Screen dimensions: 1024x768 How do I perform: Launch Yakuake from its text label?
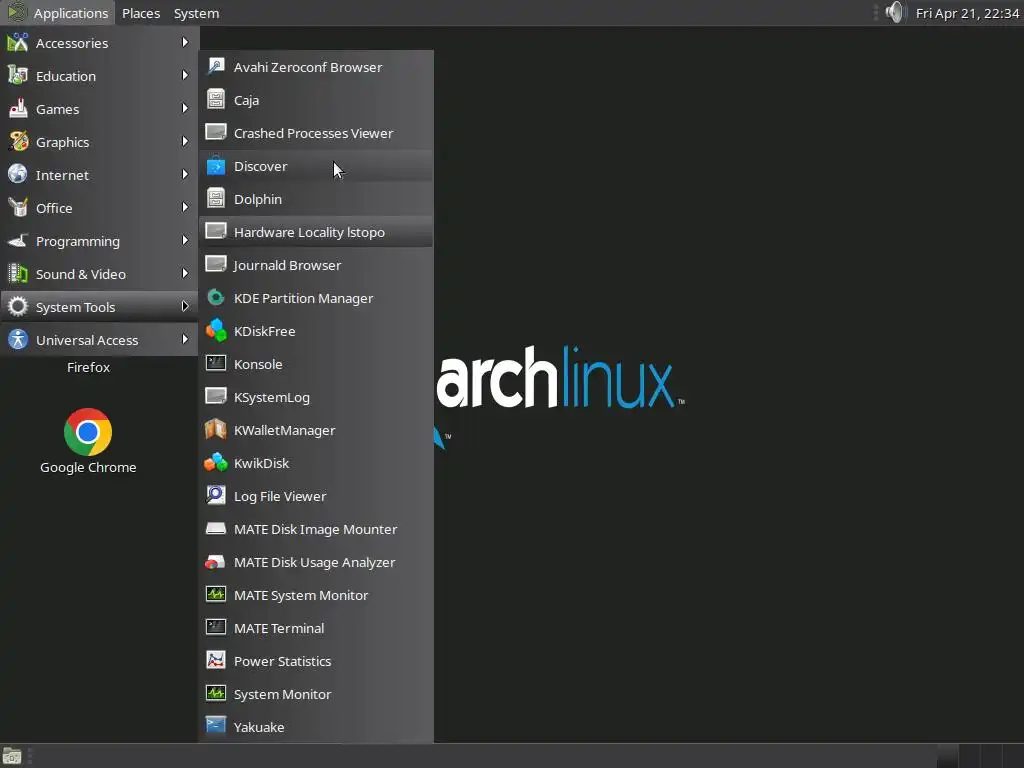click(x=259, y=727)
